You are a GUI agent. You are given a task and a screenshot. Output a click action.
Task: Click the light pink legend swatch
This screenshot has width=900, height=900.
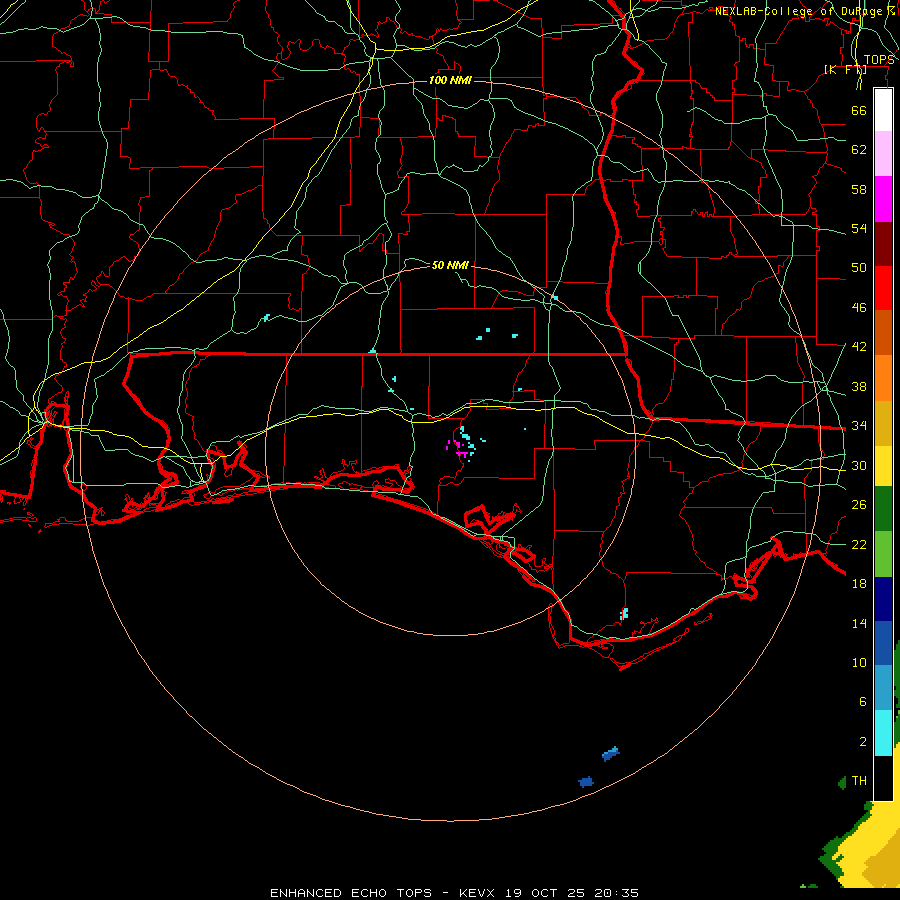(883, 154)
